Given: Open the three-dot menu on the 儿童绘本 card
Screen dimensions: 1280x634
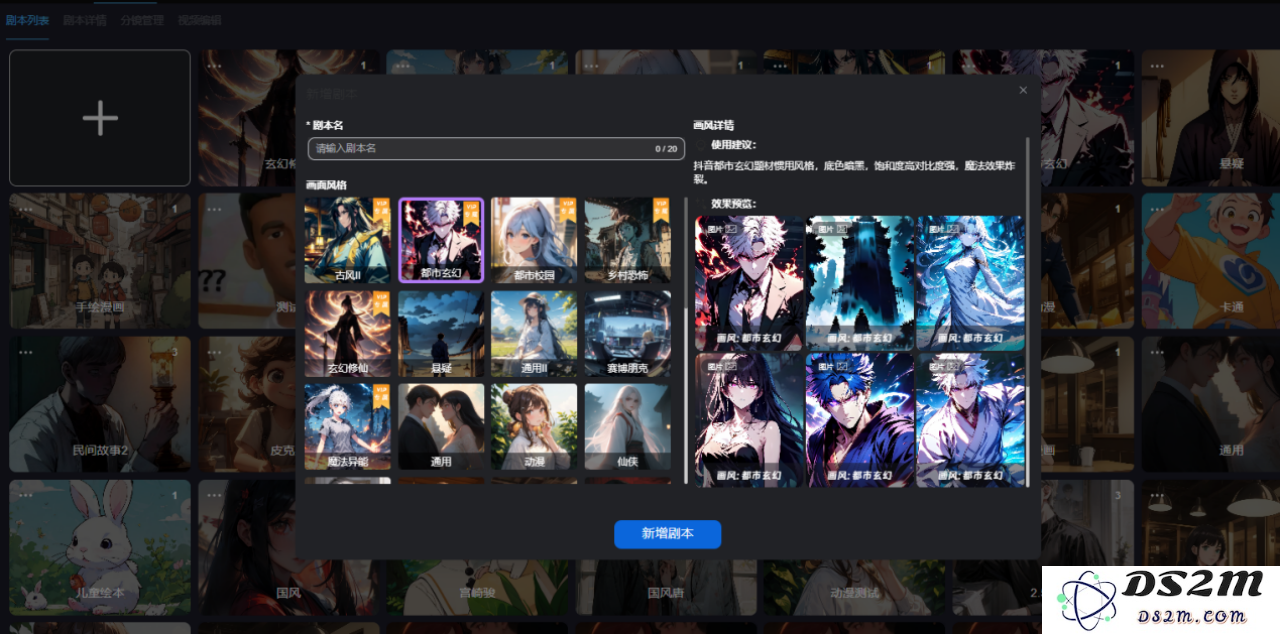Looking at the screenshot, I should point(25,495).
